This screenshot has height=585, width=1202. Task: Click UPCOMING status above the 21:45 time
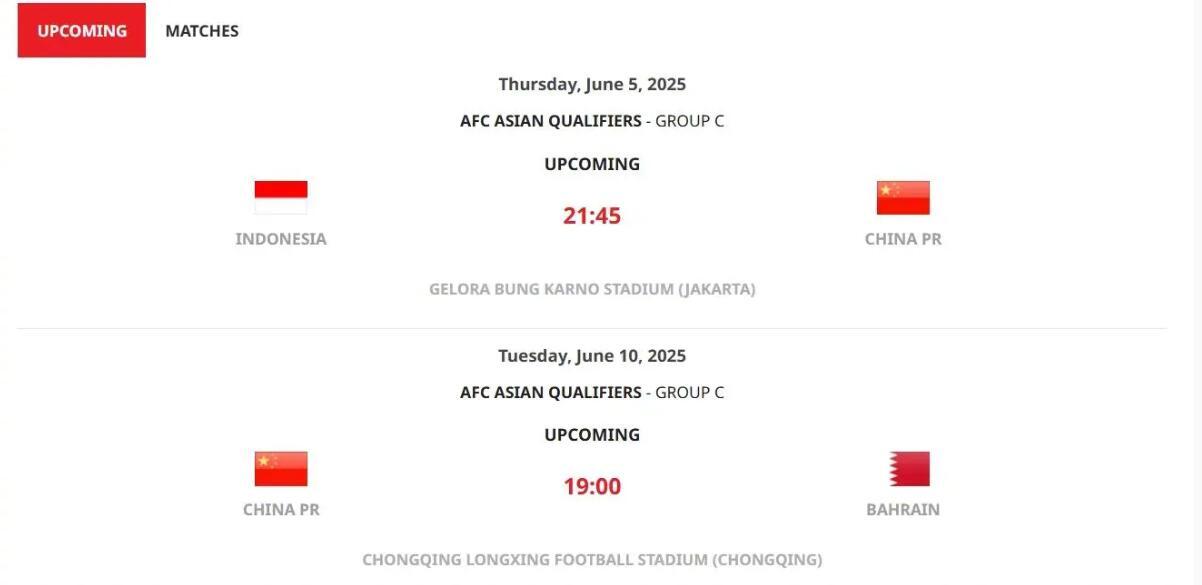(x=592, y=164)
